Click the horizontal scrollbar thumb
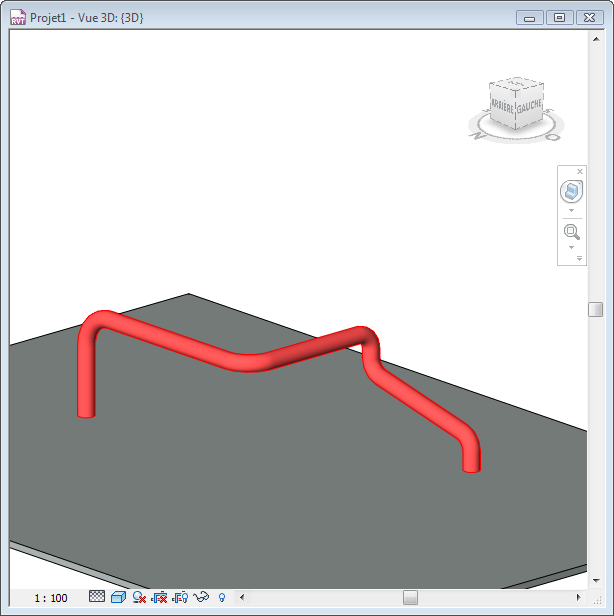The image size is (614, 616). pyautogui.click(x=410, y=598)
